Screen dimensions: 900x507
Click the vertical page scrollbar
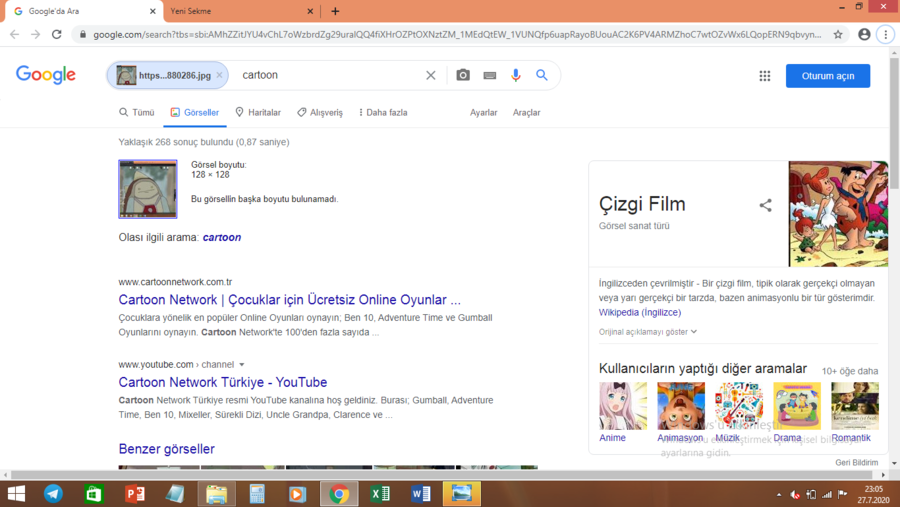tap(894, 123)
